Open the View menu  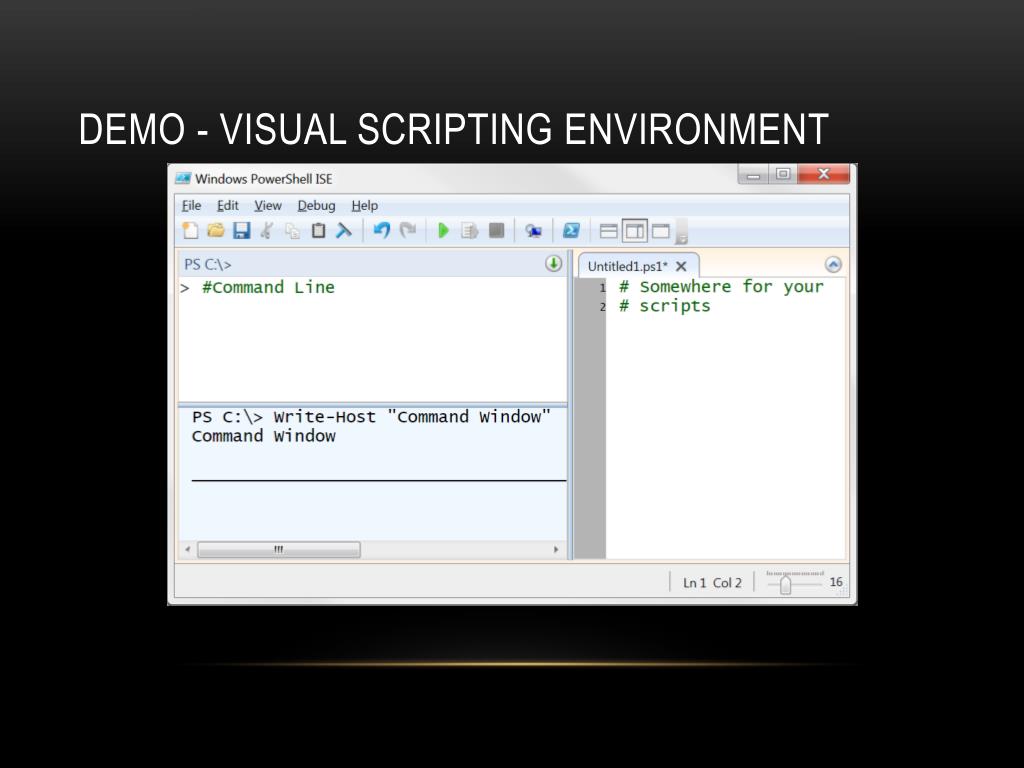pos(268,206)
